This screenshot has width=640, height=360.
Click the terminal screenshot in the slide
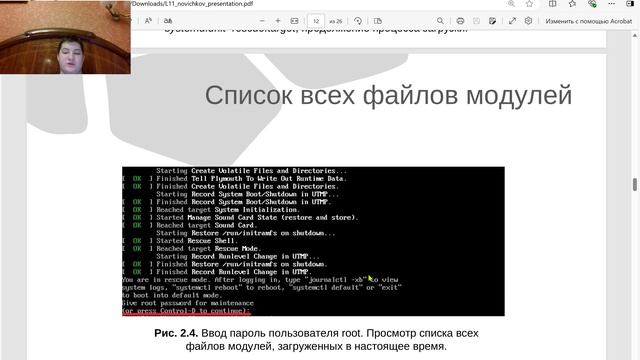(313, 241)
